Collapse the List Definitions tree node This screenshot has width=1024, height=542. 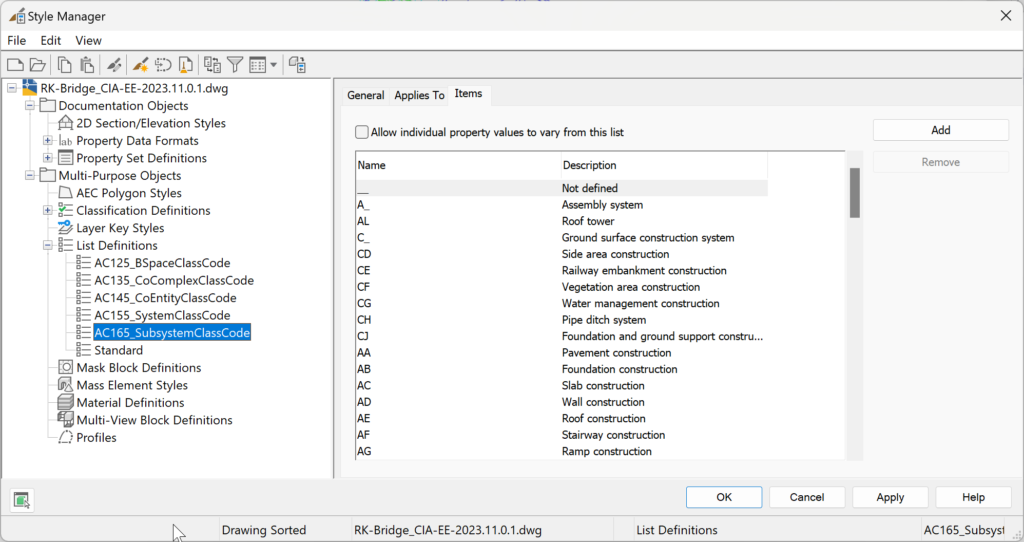pyautogui.click(x=48, y=246)
